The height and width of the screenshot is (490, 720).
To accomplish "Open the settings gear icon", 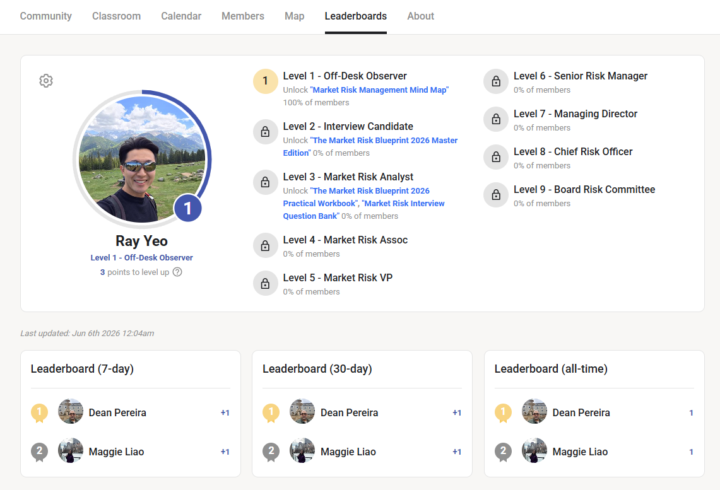I will 46,81.
